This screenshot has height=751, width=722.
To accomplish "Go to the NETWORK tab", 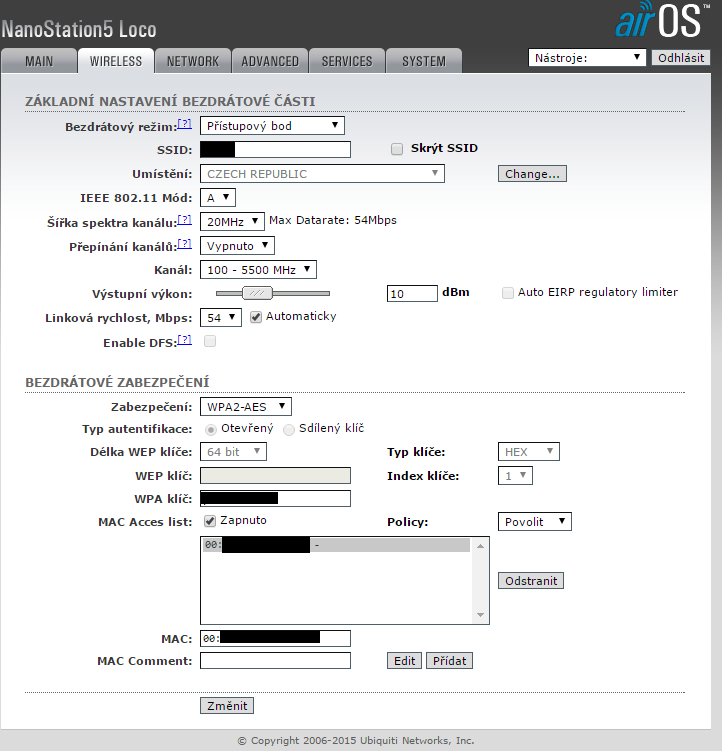I will click(193, 61).
